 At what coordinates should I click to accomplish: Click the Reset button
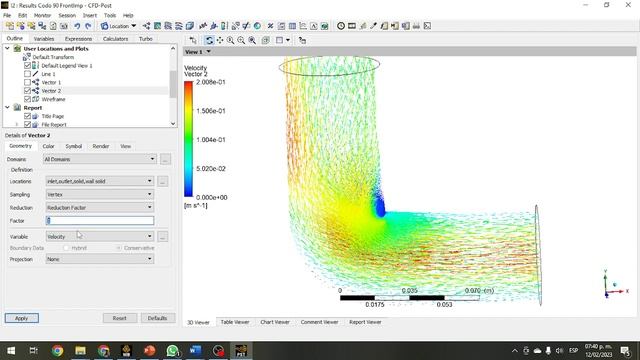click(119, 318)
